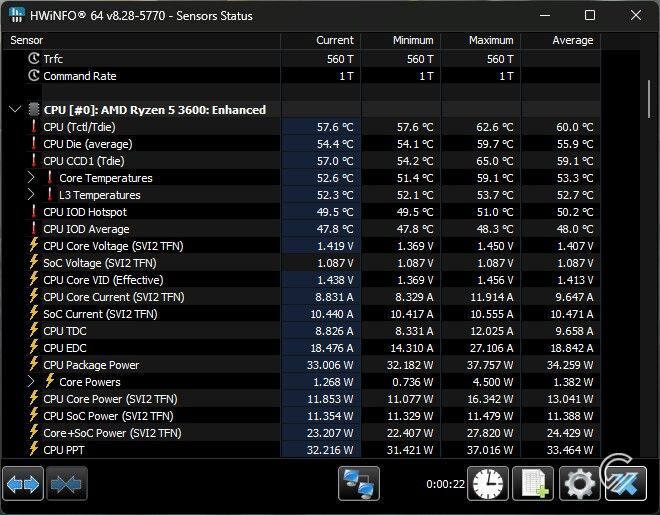The height and width of the screenshot is (515, 660).
Task: Click the clock icon beside Command Rate
Action: (34, 76)
